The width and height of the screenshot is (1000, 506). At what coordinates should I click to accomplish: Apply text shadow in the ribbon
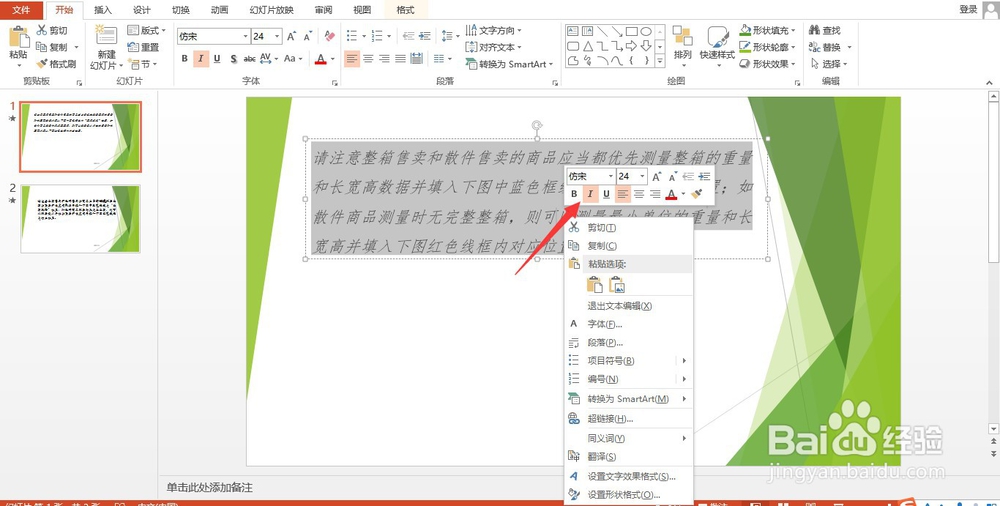[x=233, y=59]
